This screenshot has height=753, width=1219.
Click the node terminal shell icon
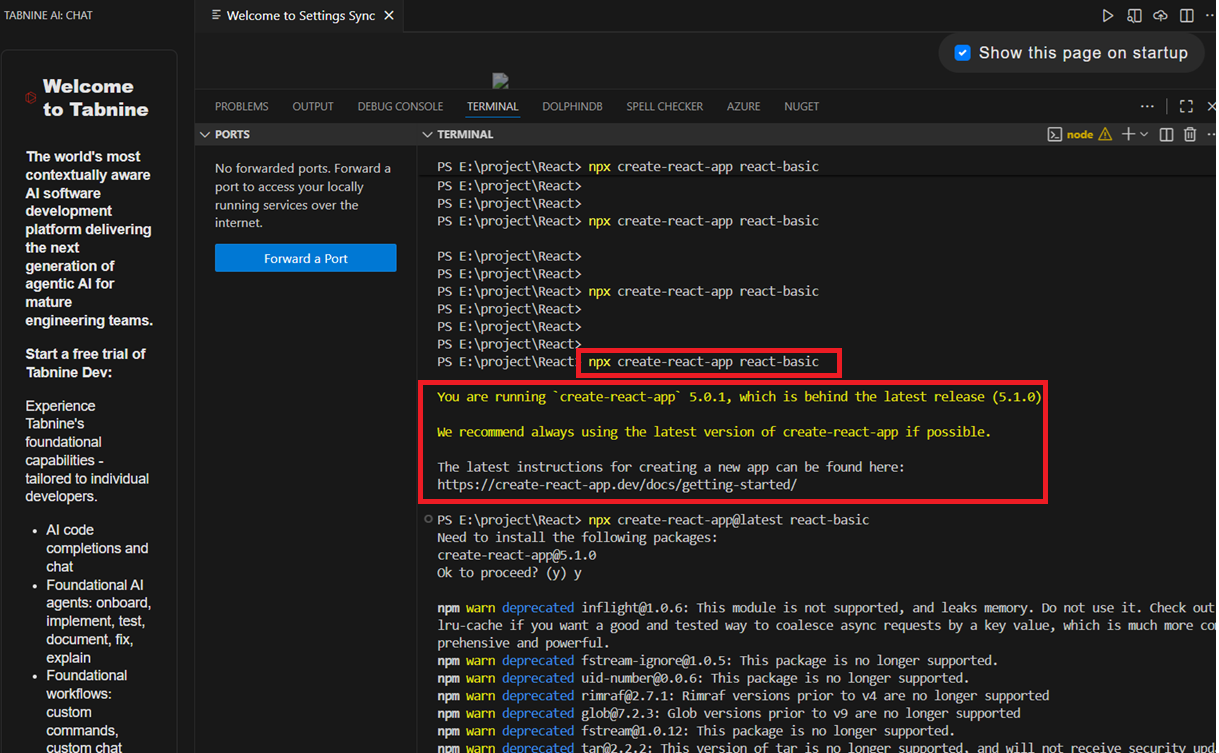[x=1054, y=134]
